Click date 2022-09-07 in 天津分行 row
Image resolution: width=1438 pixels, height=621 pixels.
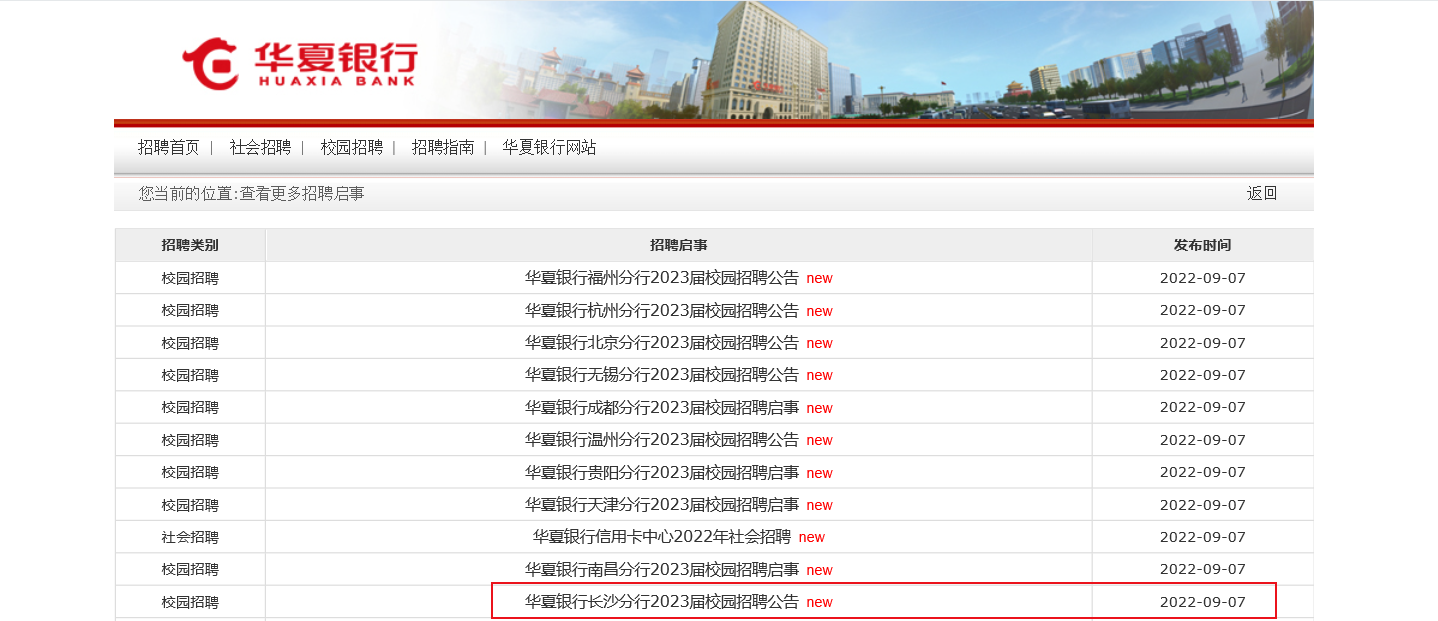click(1203, 504)
